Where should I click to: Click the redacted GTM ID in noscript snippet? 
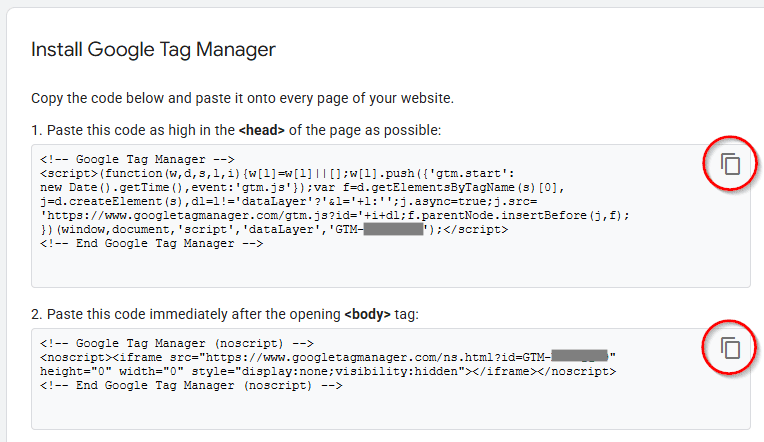coord(579,357)
